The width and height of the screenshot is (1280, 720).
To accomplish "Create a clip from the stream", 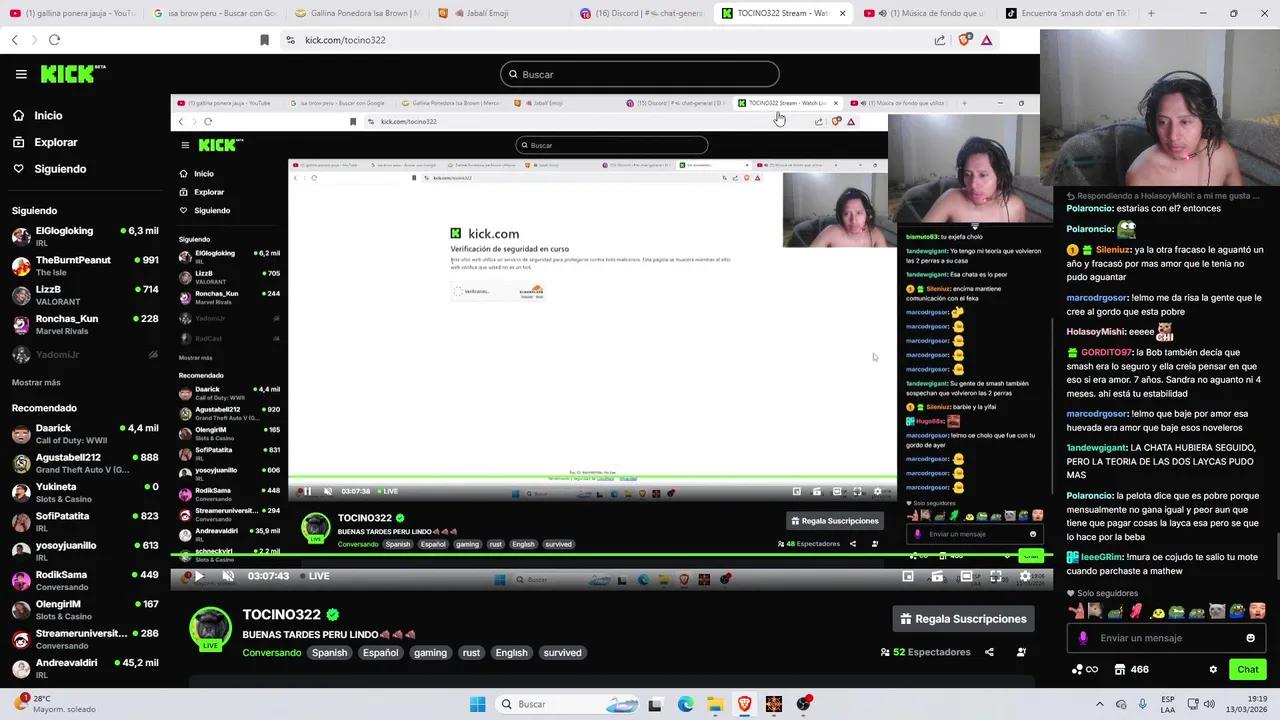I will click(937, 576).
